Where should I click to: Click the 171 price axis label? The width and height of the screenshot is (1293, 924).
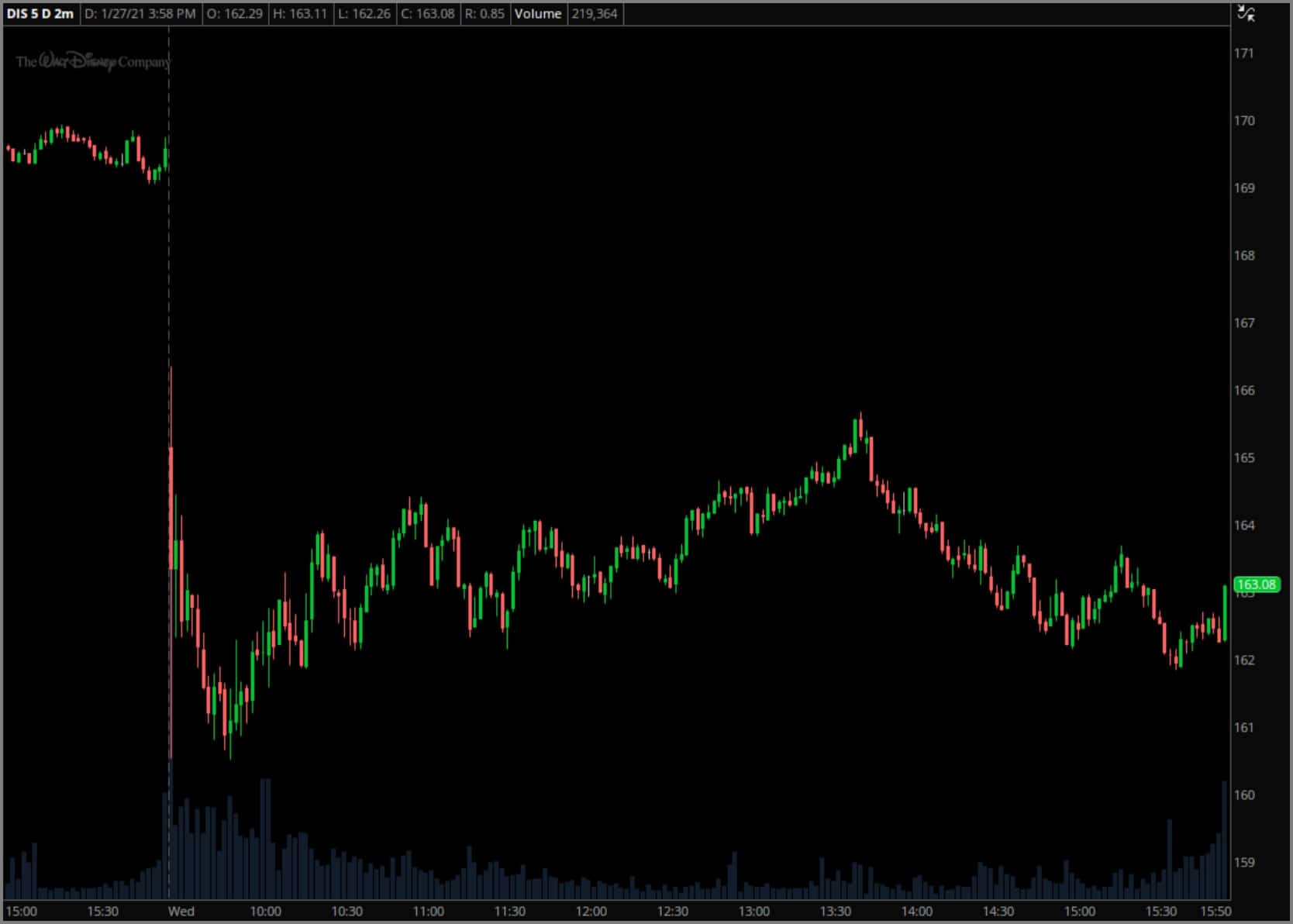tap(1244, 53)
